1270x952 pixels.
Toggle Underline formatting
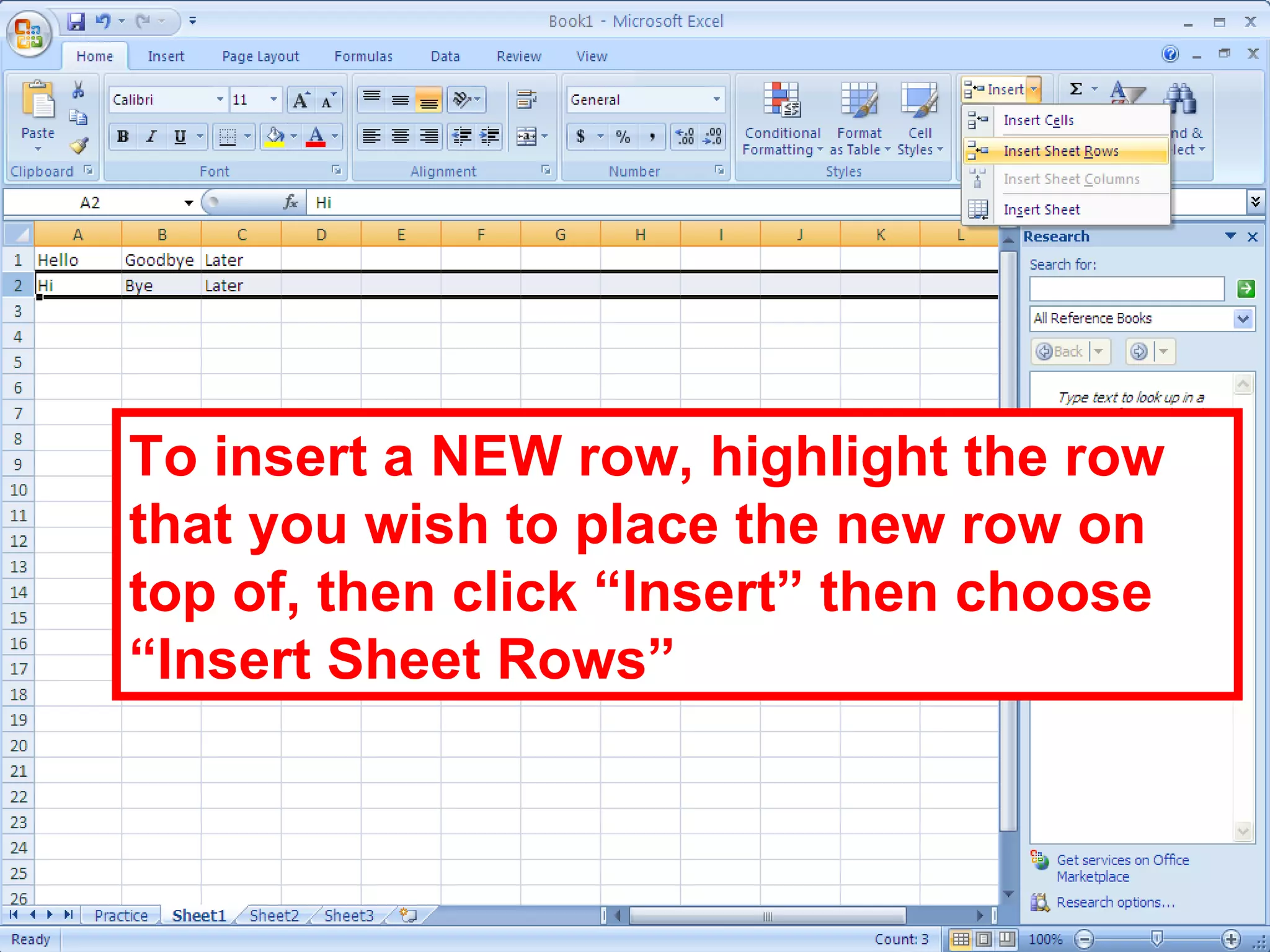180,136
